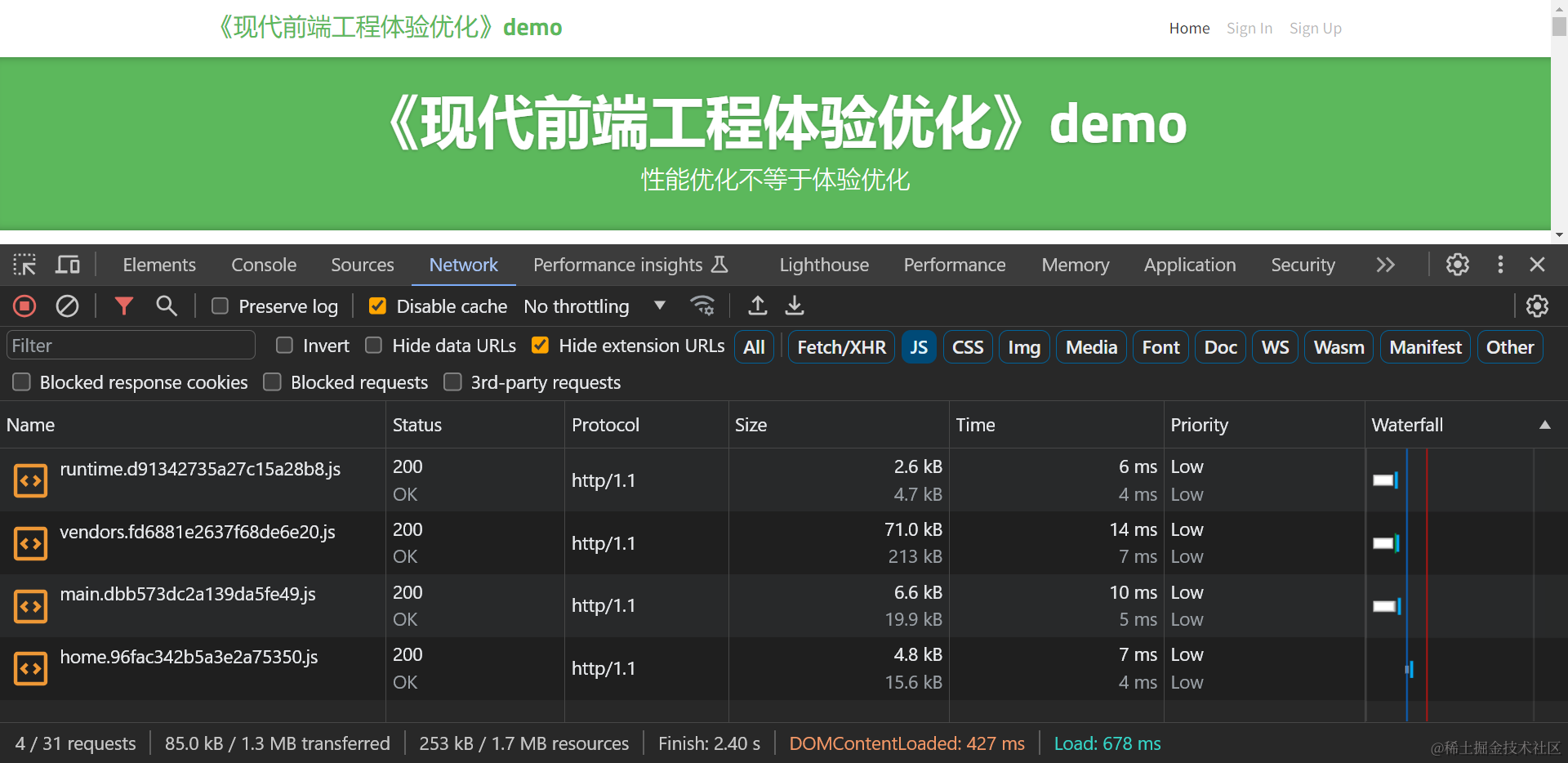Image resolution: width=1568 pixels, height=763 pixels.
Task: Open the Lighthouse tab
Action: click(824, 265)
